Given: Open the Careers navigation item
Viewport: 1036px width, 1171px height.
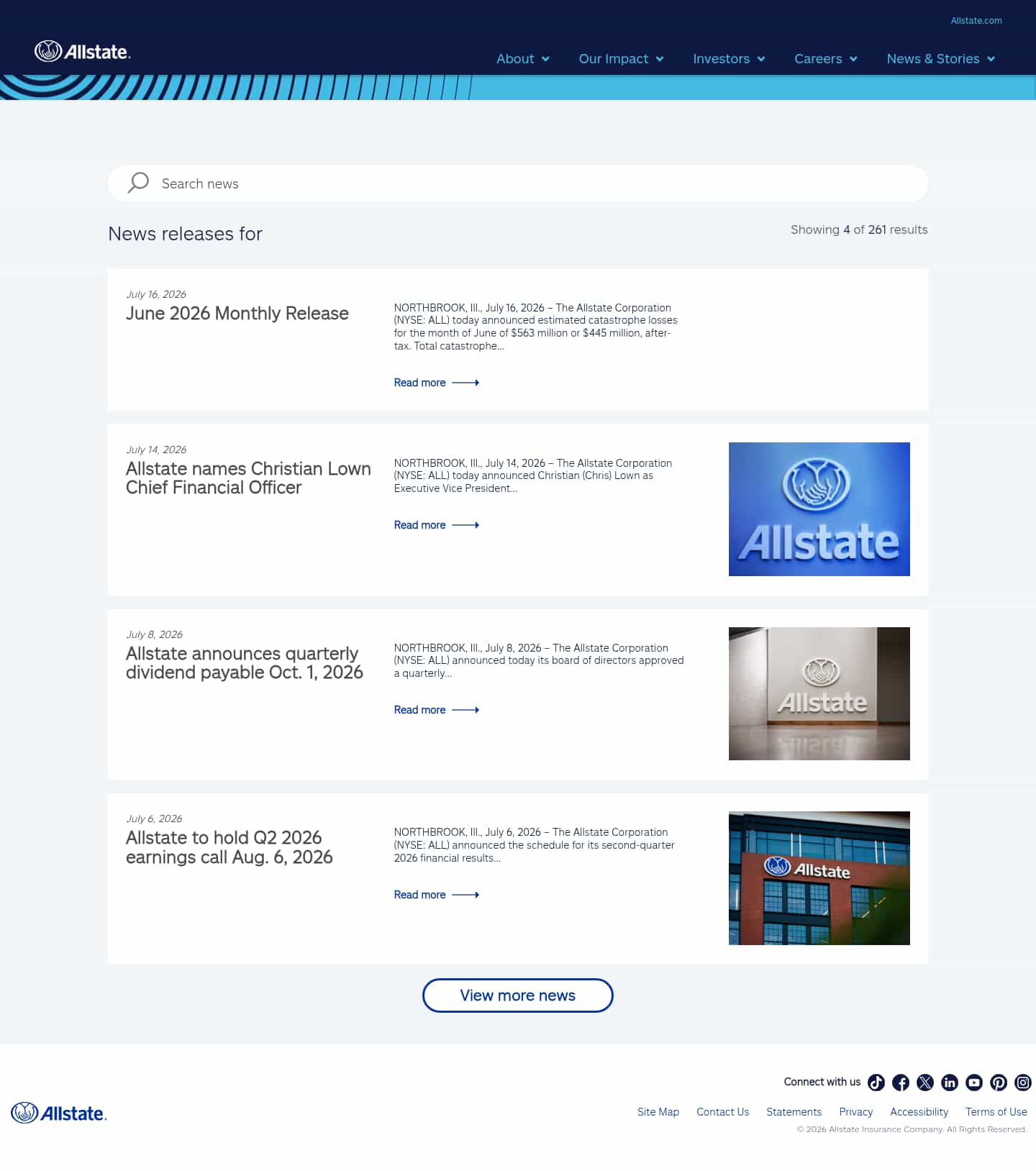Looking at the screenshot, I should coord(818,59).
